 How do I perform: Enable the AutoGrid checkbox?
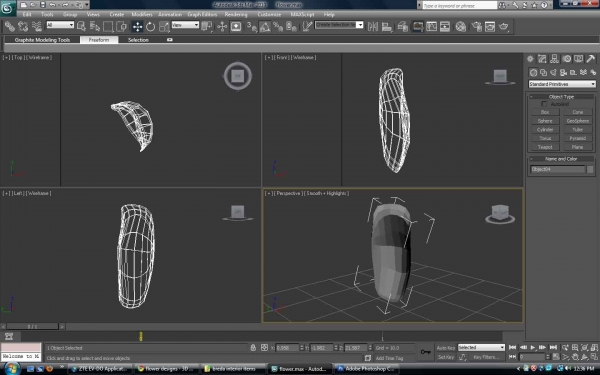click(544, 104)
